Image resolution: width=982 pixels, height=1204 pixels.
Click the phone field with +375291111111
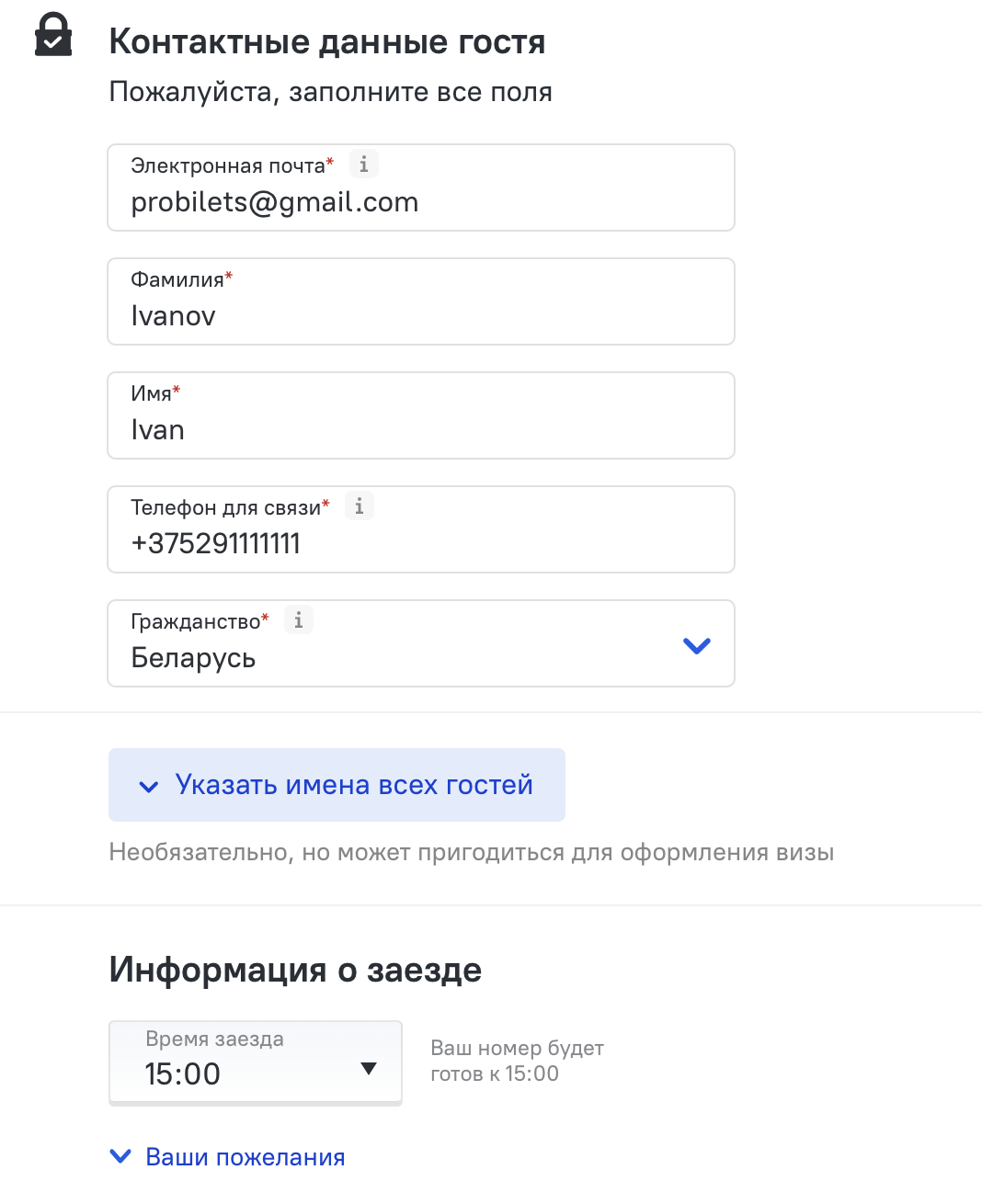[420, 544]
